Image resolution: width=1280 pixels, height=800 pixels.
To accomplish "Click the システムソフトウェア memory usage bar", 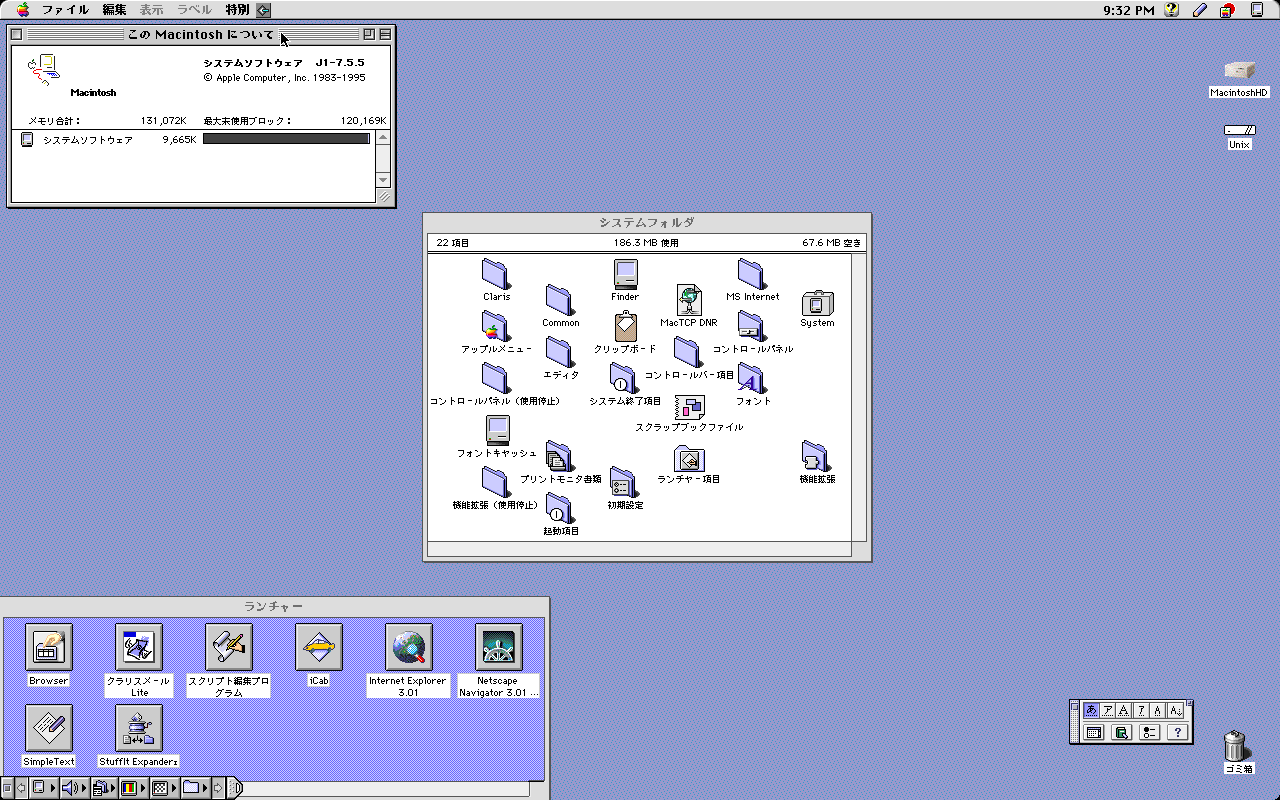I will [286, 139].
